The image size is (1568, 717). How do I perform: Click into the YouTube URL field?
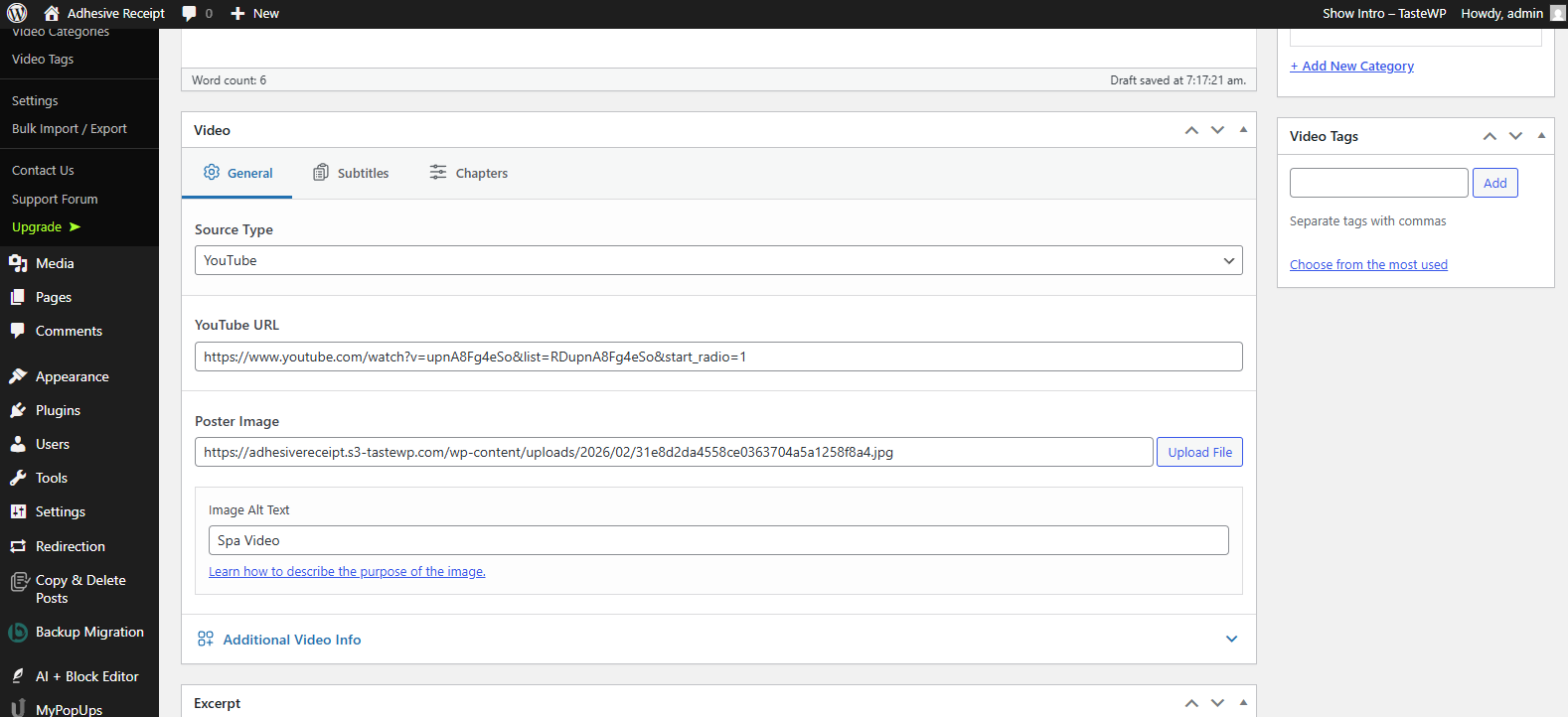point(717,357)
